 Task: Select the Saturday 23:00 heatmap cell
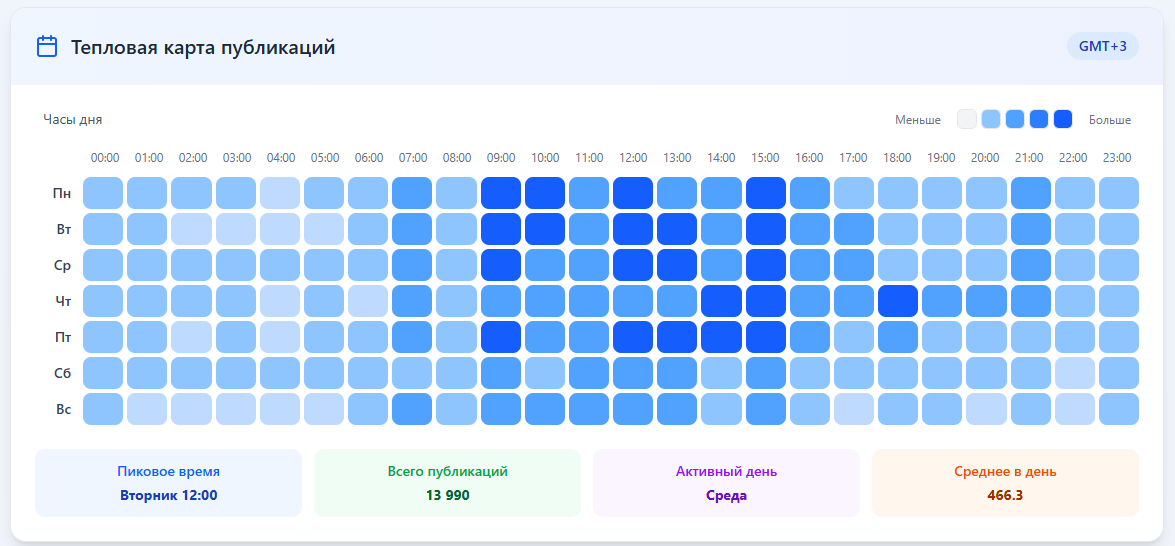point(1118,373)
